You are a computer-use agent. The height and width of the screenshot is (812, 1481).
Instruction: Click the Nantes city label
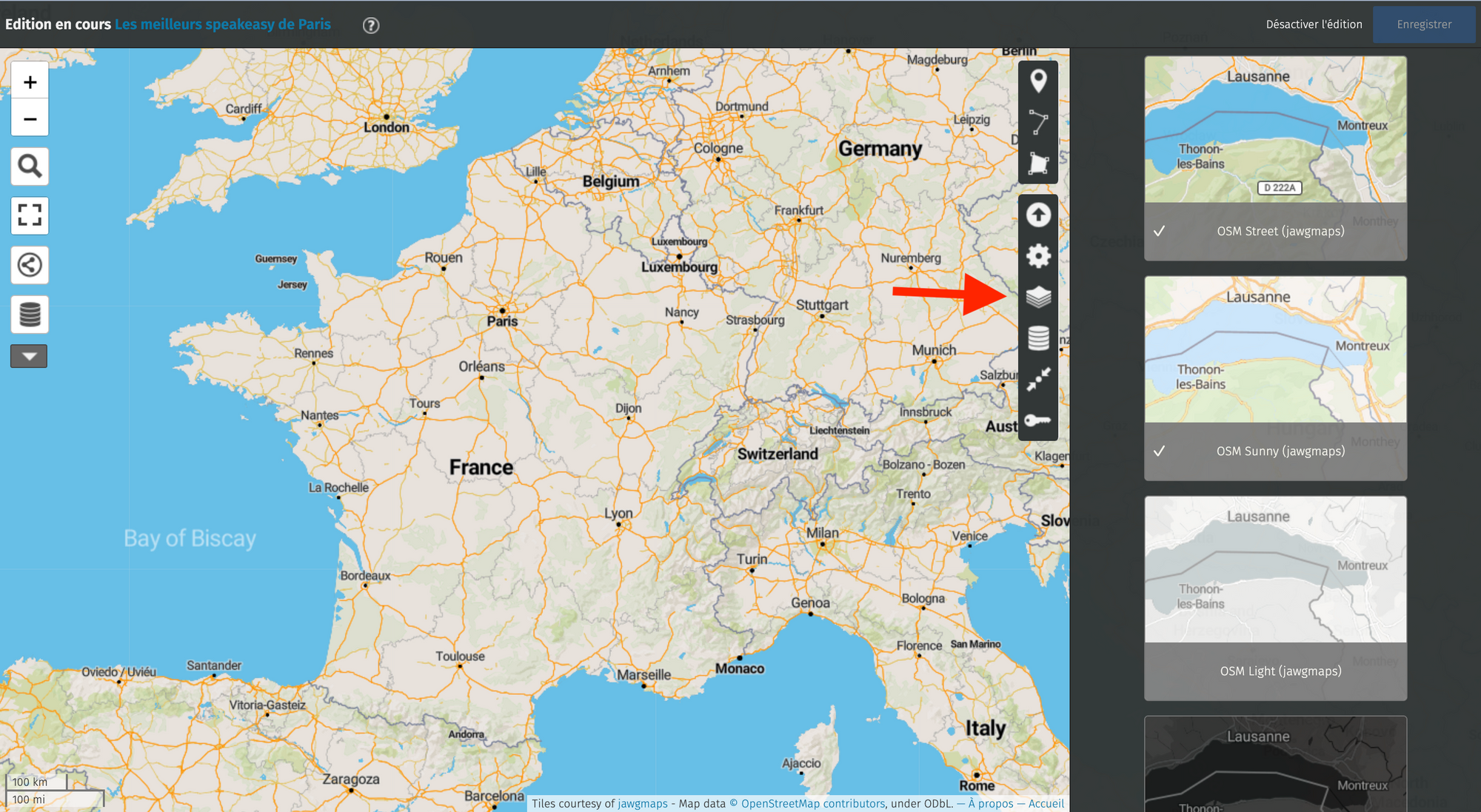click(320, 415)
